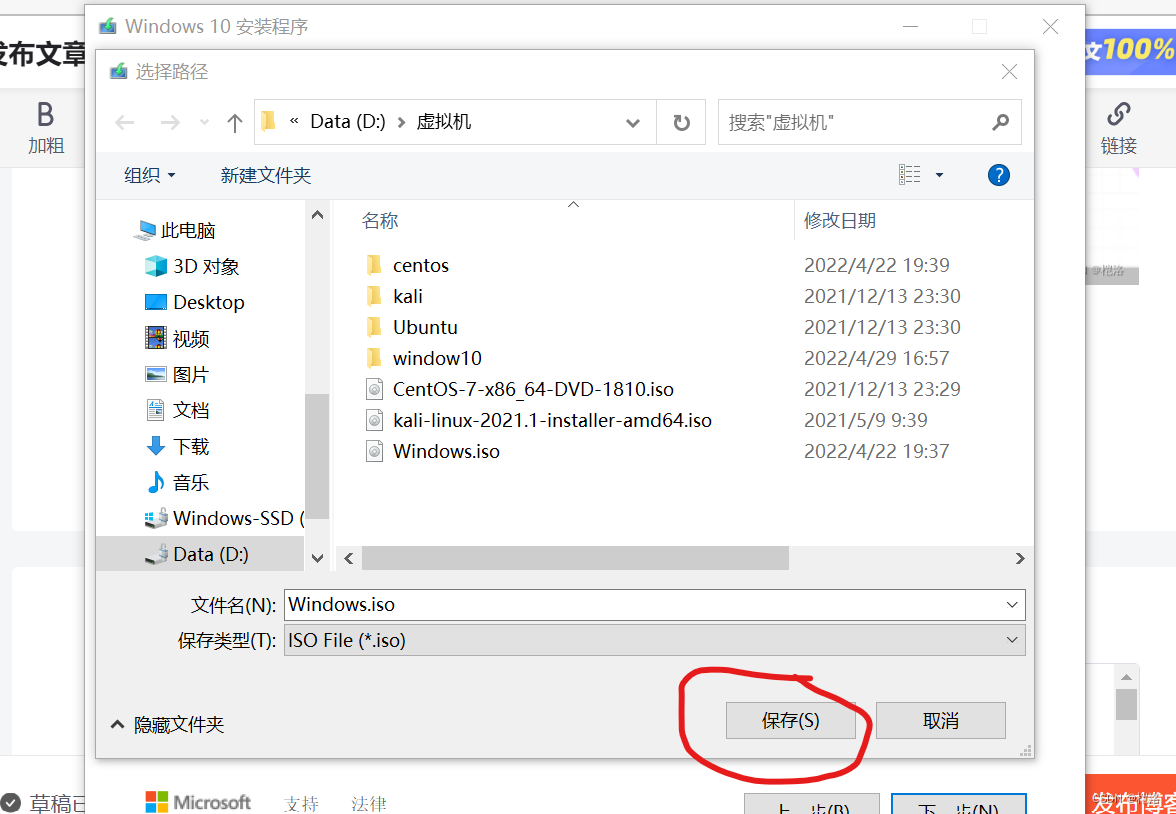Screen dimensions: 1176x814
Task: Open the view options dropdown arrow
Action: [x=939, y=176]
